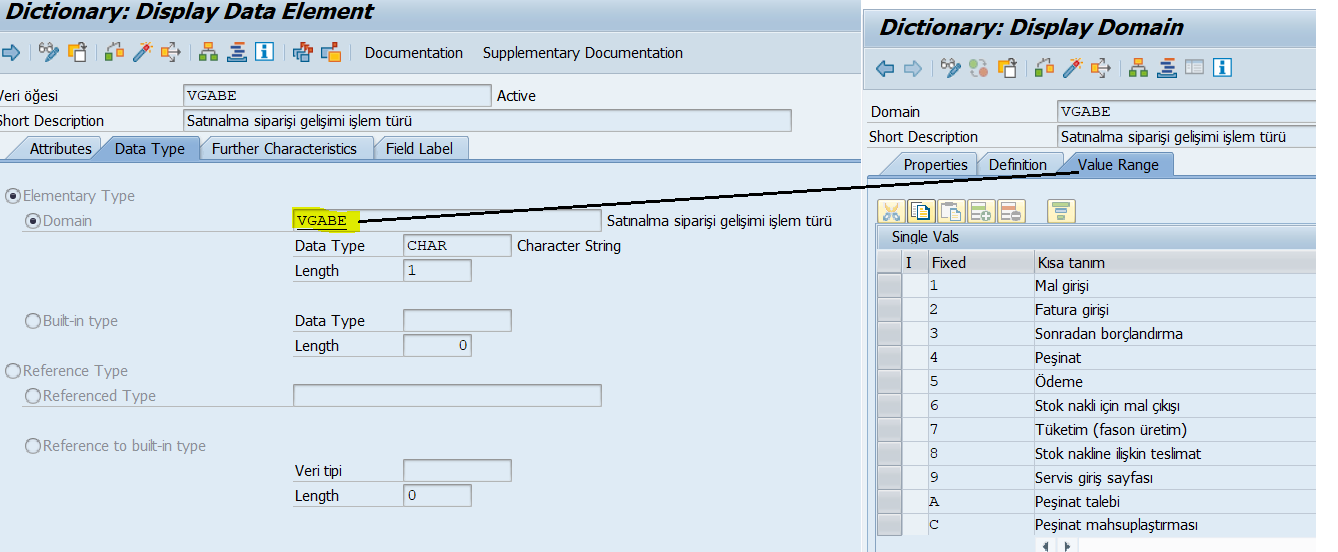Viewport: 1338px width, 552px height.
Task: Select row marker for Ödeme
Action: click(889, 382)
